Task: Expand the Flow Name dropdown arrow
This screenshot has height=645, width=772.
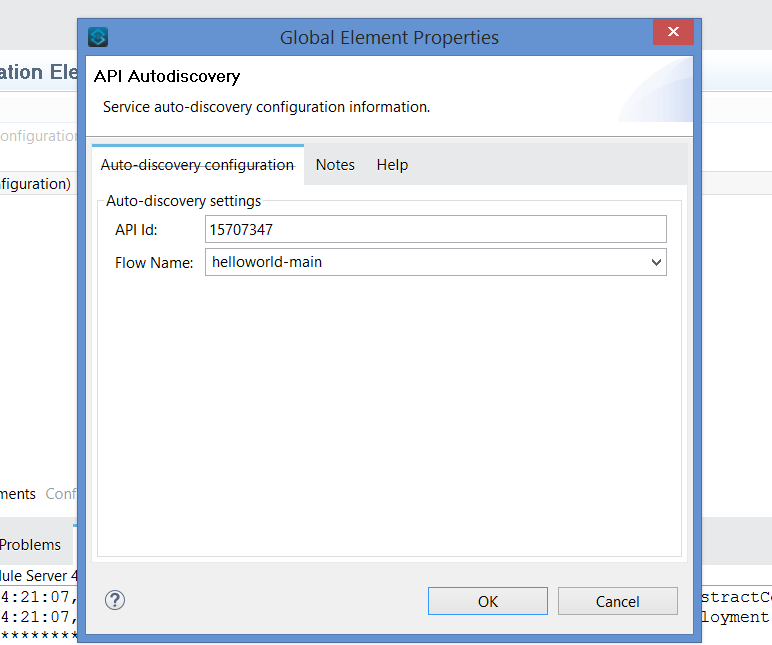Action: pos(656,262)
